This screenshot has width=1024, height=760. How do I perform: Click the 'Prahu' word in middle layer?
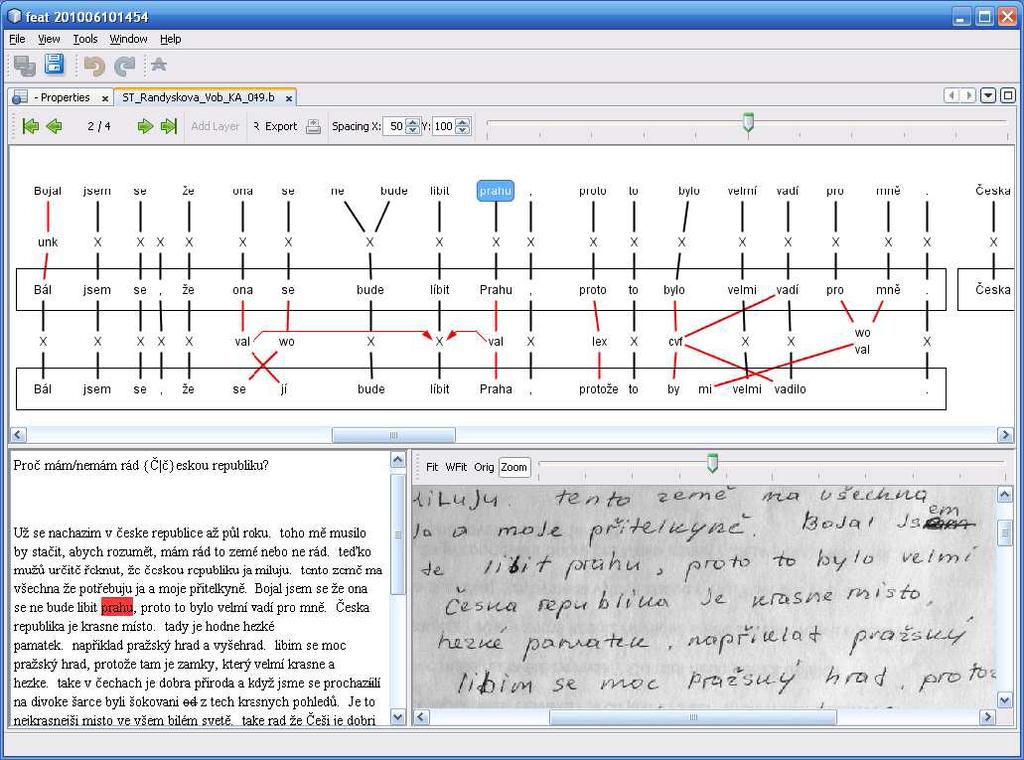pos(496,289)
